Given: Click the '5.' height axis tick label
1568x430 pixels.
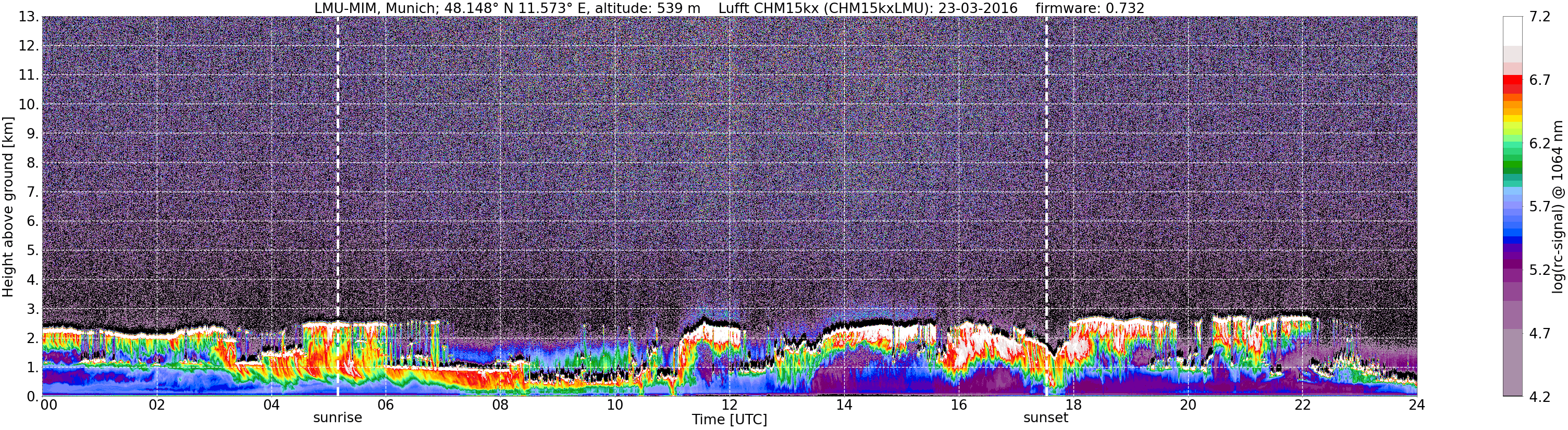Looking at the screenshot, I should pos(33,250).
